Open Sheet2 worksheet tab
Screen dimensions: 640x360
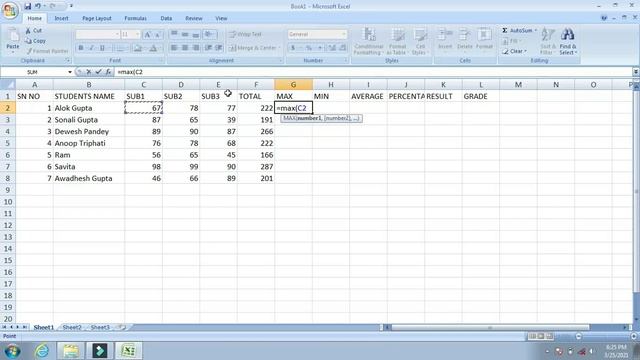(72, 327)
